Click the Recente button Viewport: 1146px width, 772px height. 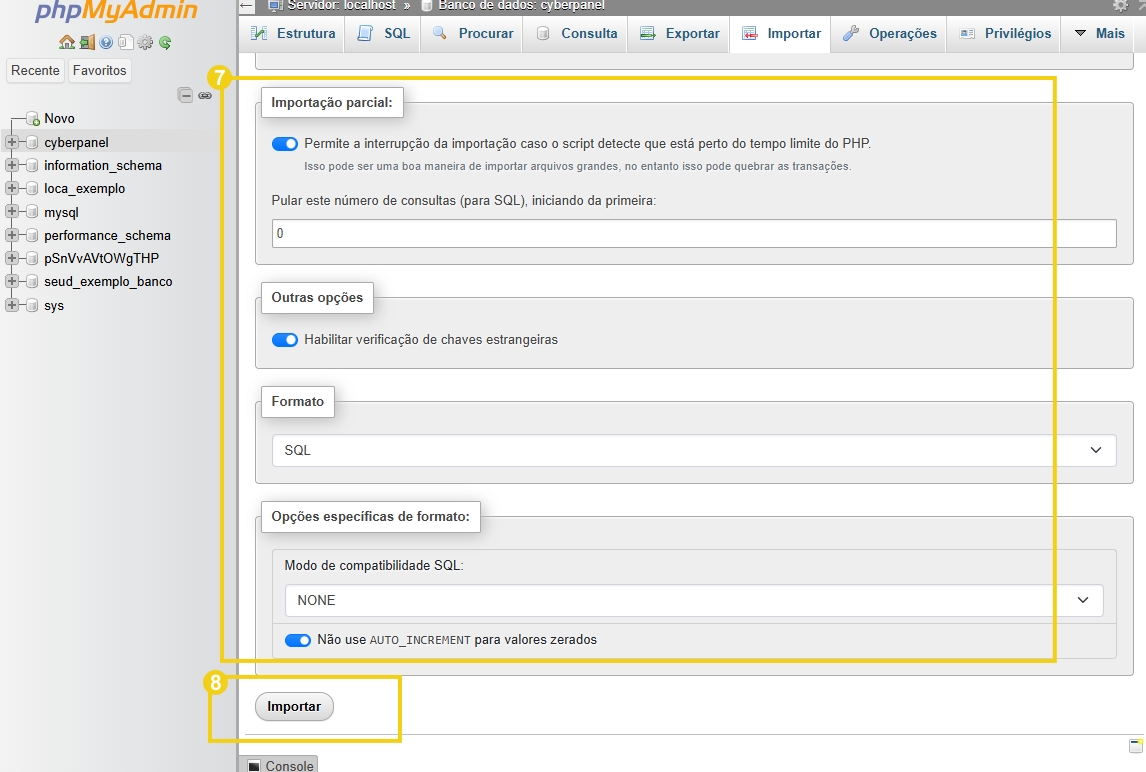tap(35, 70)
